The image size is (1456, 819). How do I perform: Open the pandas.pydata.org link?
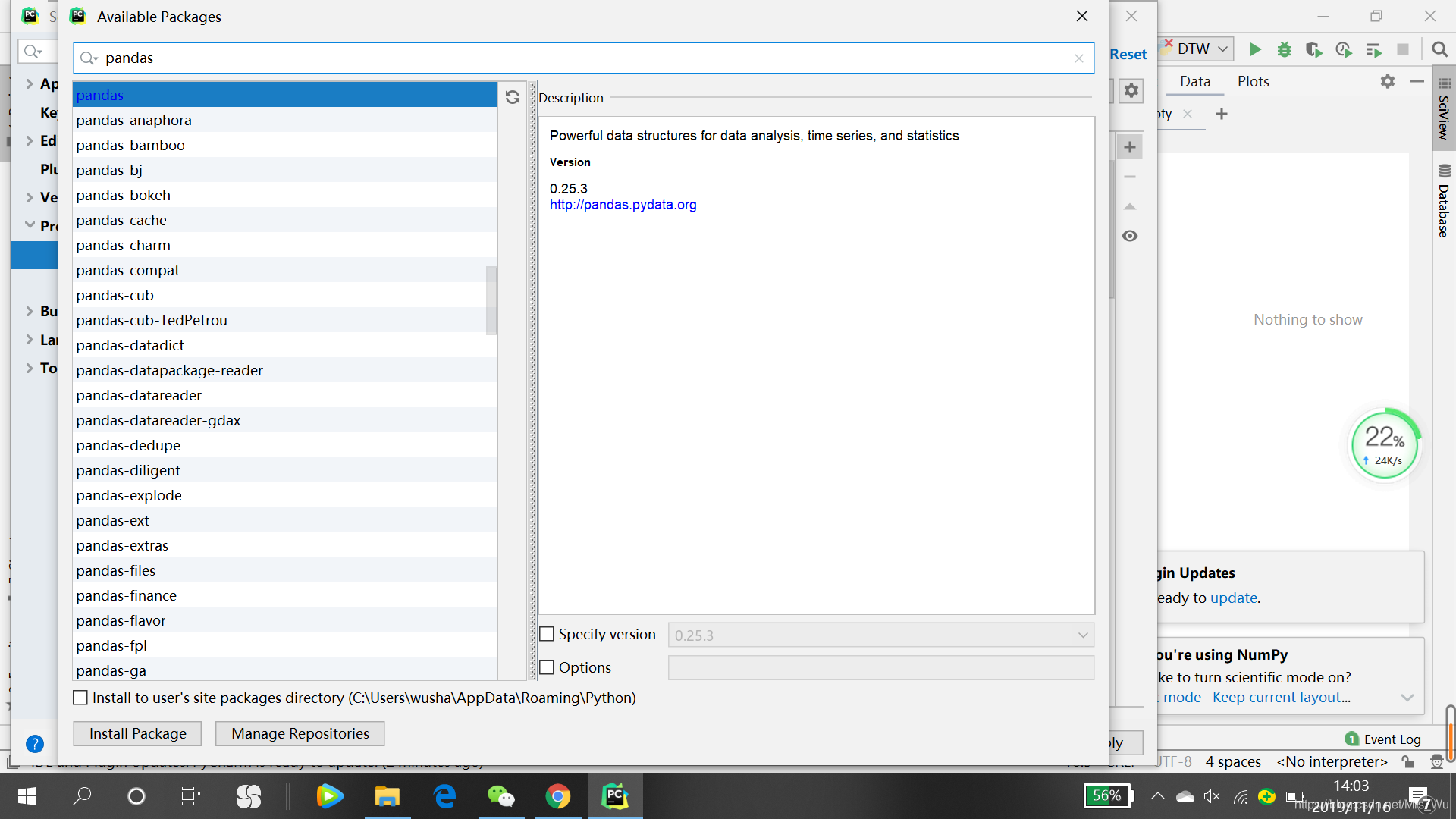(x=623, y=205)
